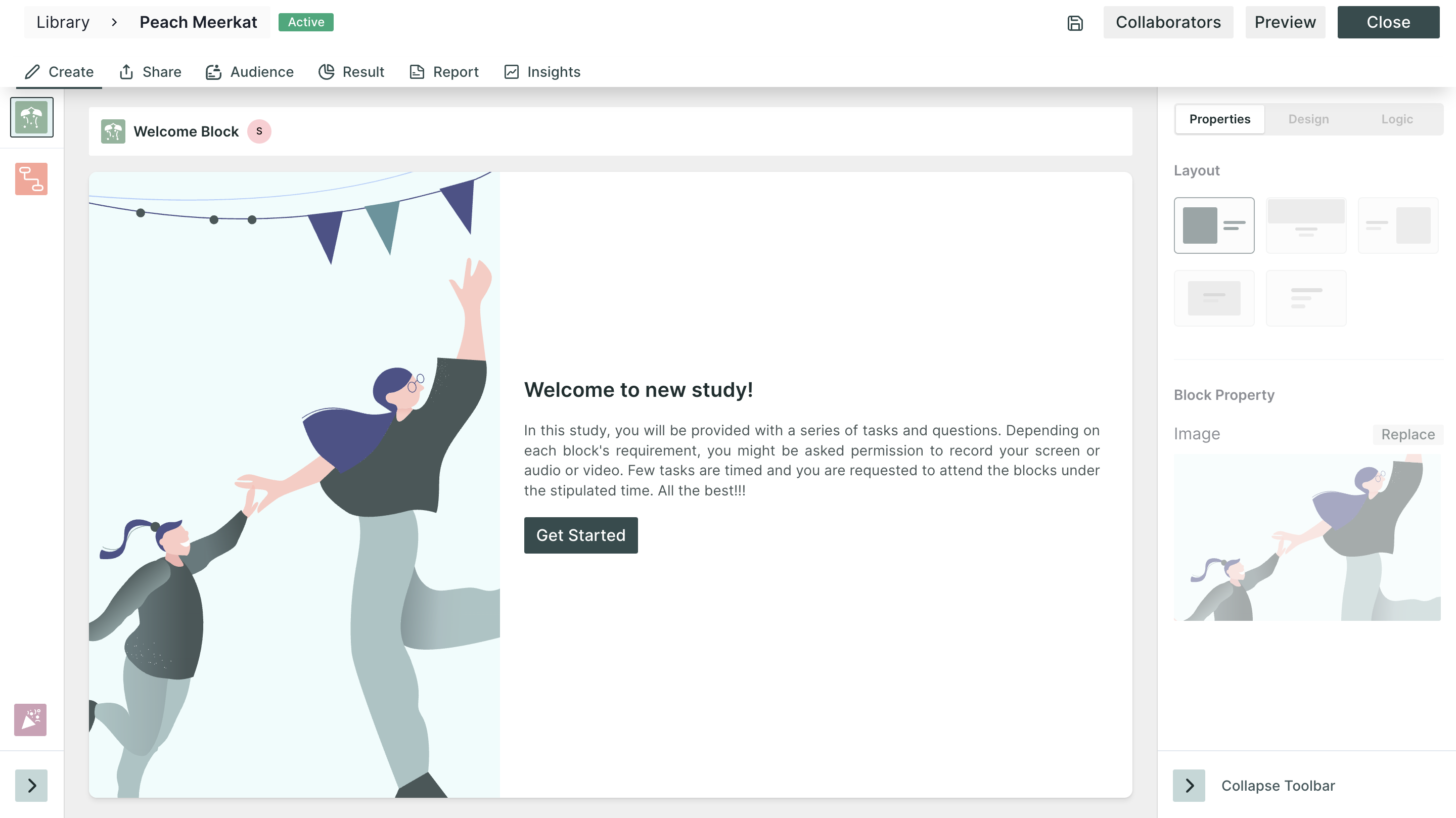The image size is (1456, 818).
Task: Click the Welcome Block header icon
Action: click(113, 131)
